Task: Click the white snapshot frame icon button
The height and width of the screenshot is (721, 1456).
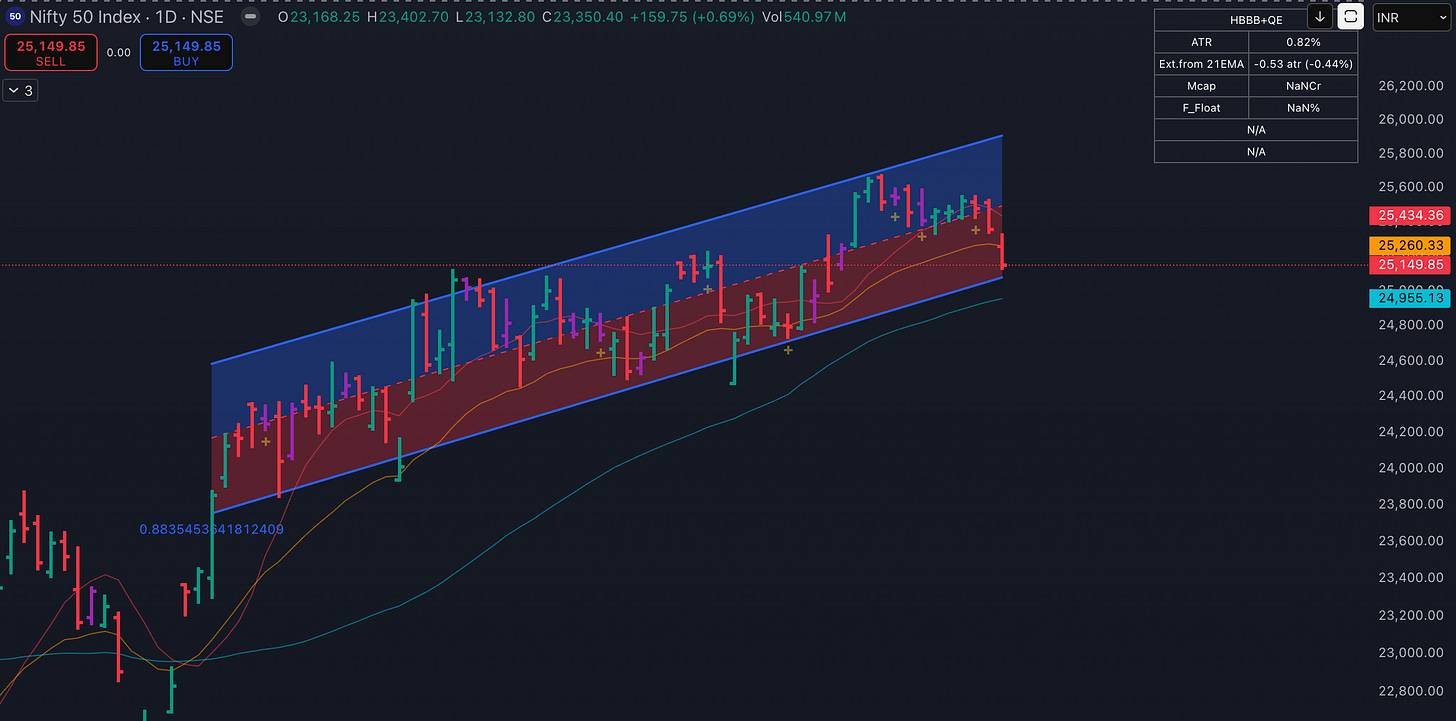Action: [x=1351, y=16]
